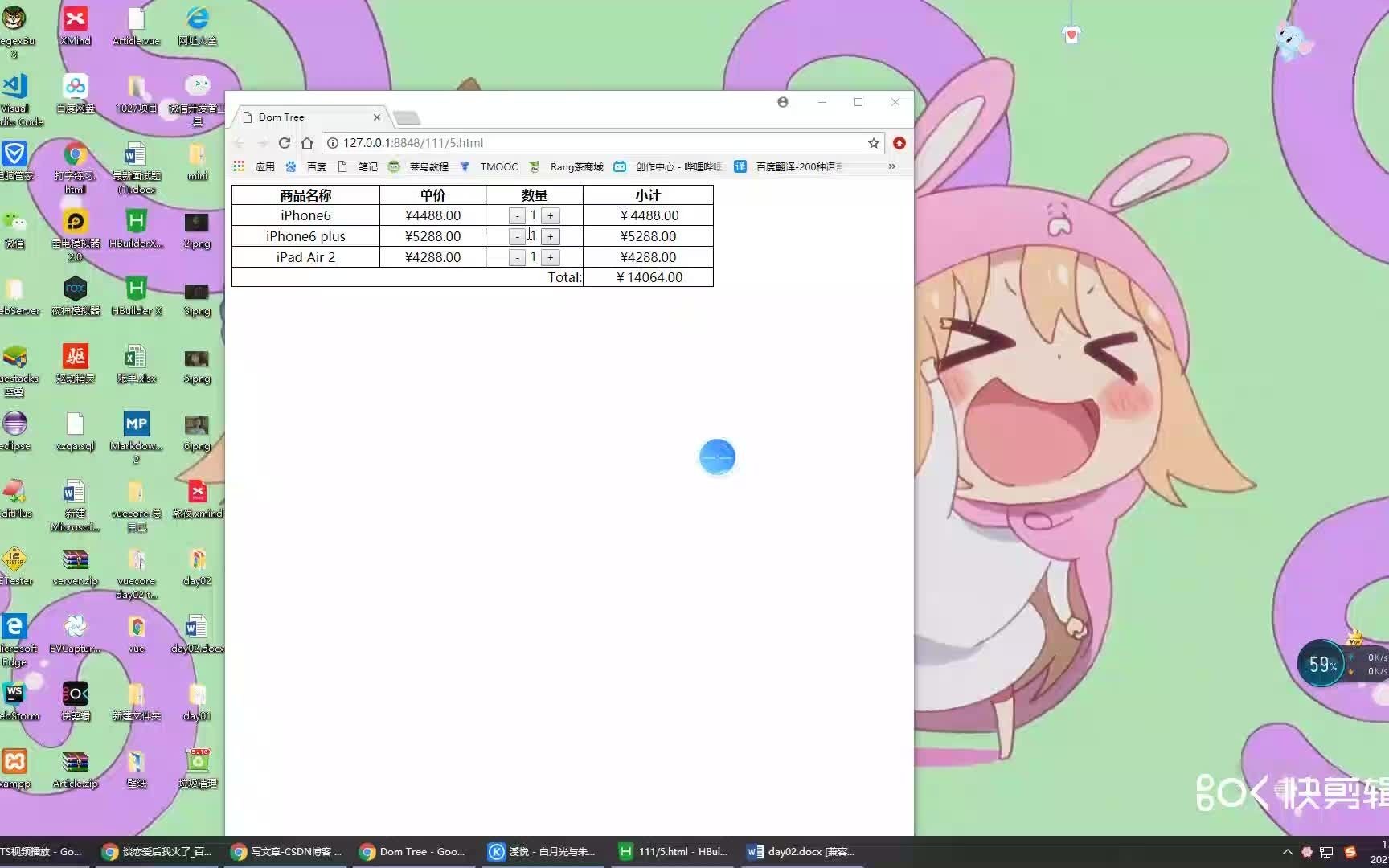
Task: Decrease iPhone6 plus quantity
Action: [517, 237]
